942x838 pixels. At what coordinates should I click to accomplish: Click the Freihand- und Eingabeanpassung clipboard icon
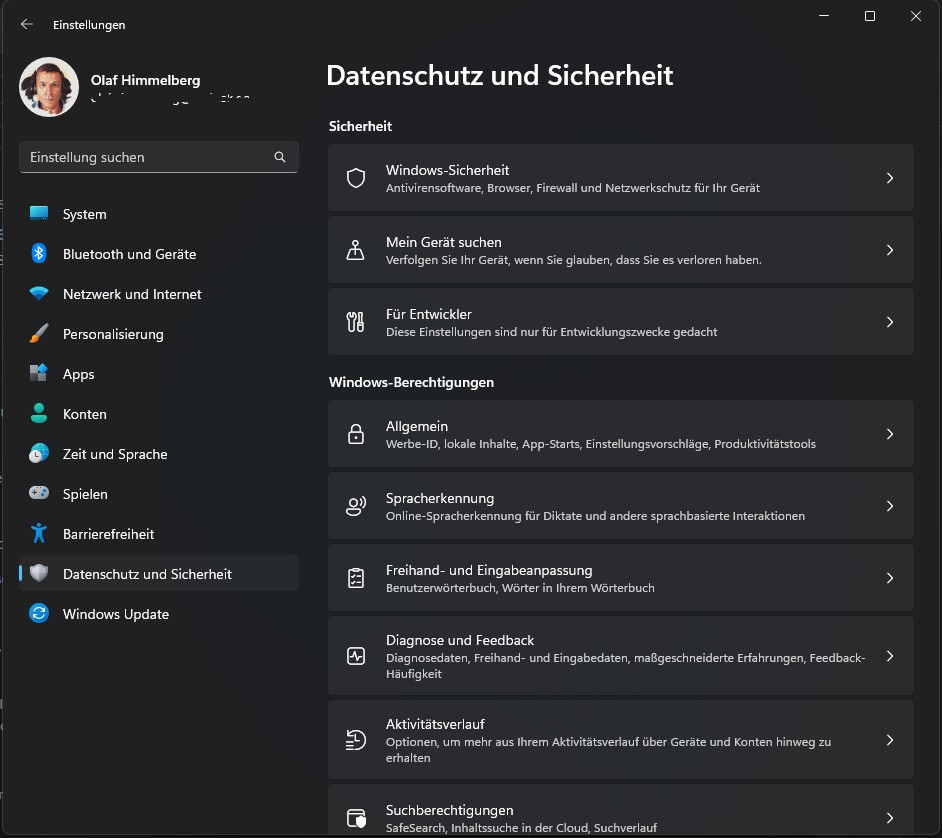356,578
